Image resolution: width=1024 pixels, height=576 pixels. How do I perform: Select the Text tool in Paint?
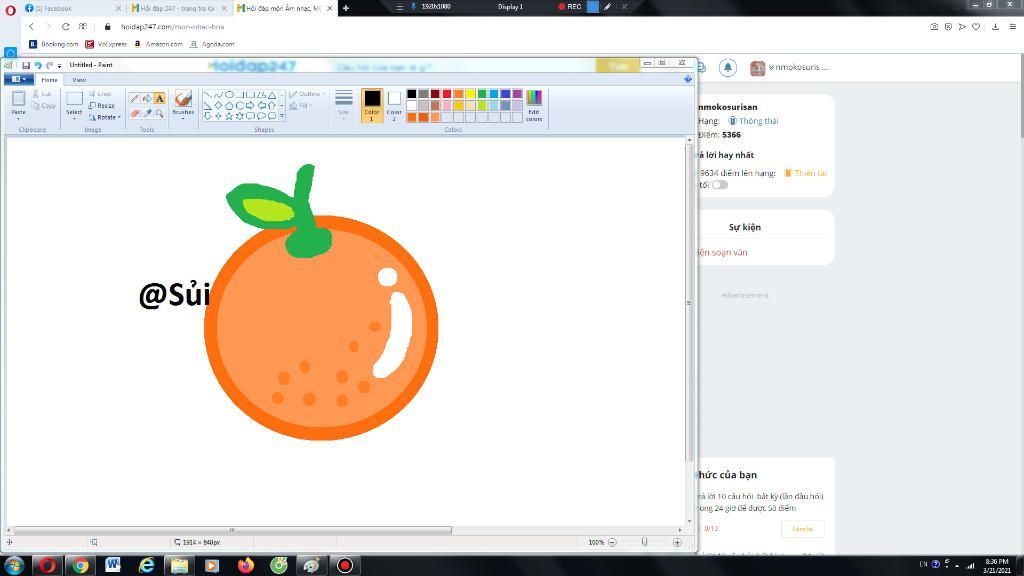click(159, 99)
